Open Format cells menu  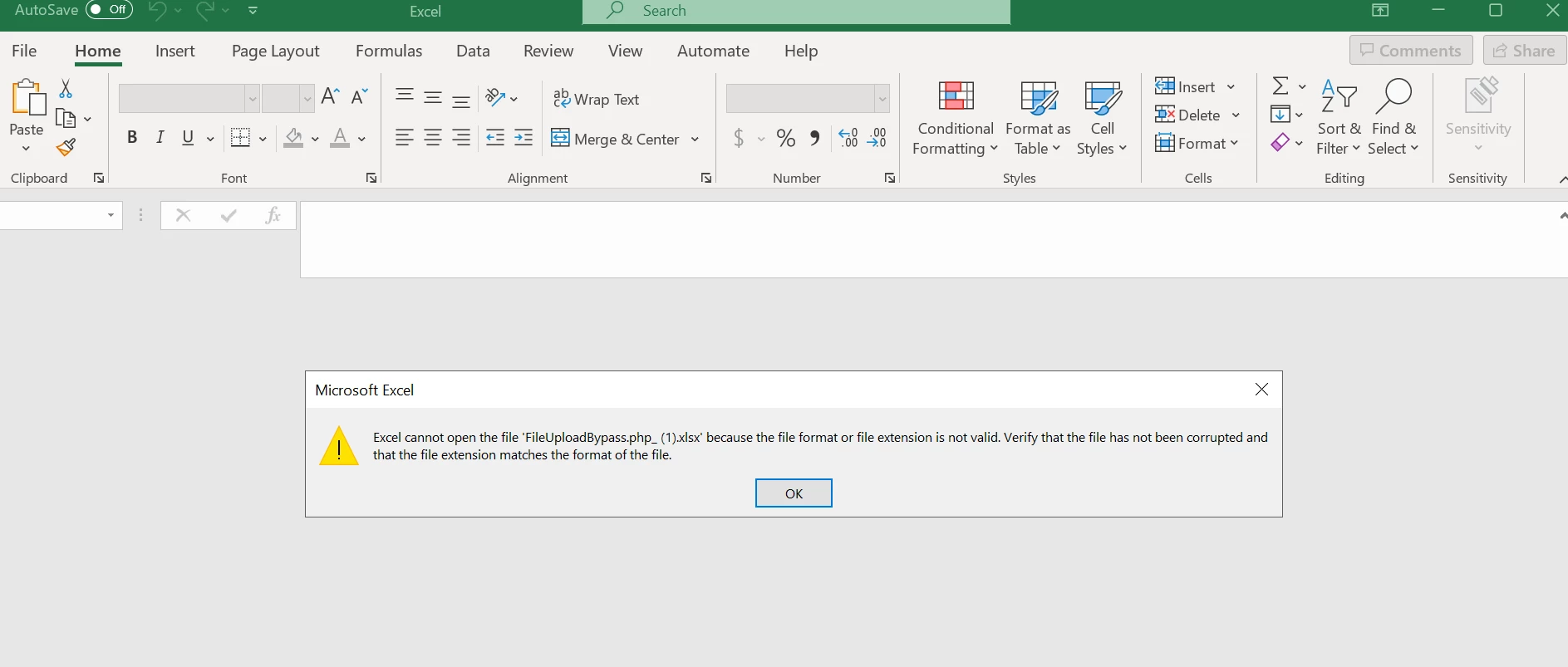pyautogui.click(x=1197, y=143)
